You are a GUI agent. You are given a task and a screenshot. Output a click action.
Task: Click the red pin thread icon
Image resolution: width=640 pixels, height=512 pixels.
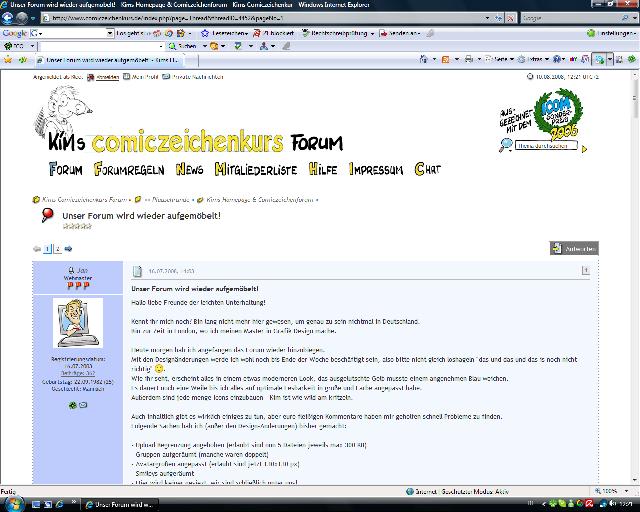pos(46,216)
